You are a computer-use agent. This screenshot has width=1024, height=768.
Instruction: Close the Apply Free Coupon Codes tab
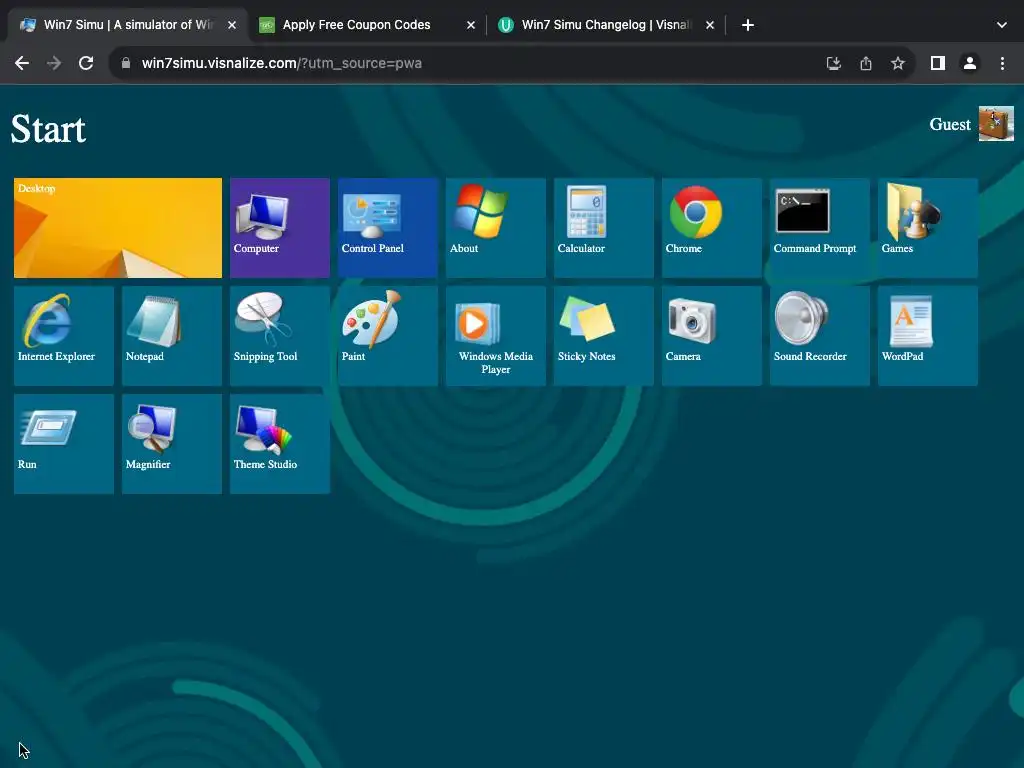point(471,25)
